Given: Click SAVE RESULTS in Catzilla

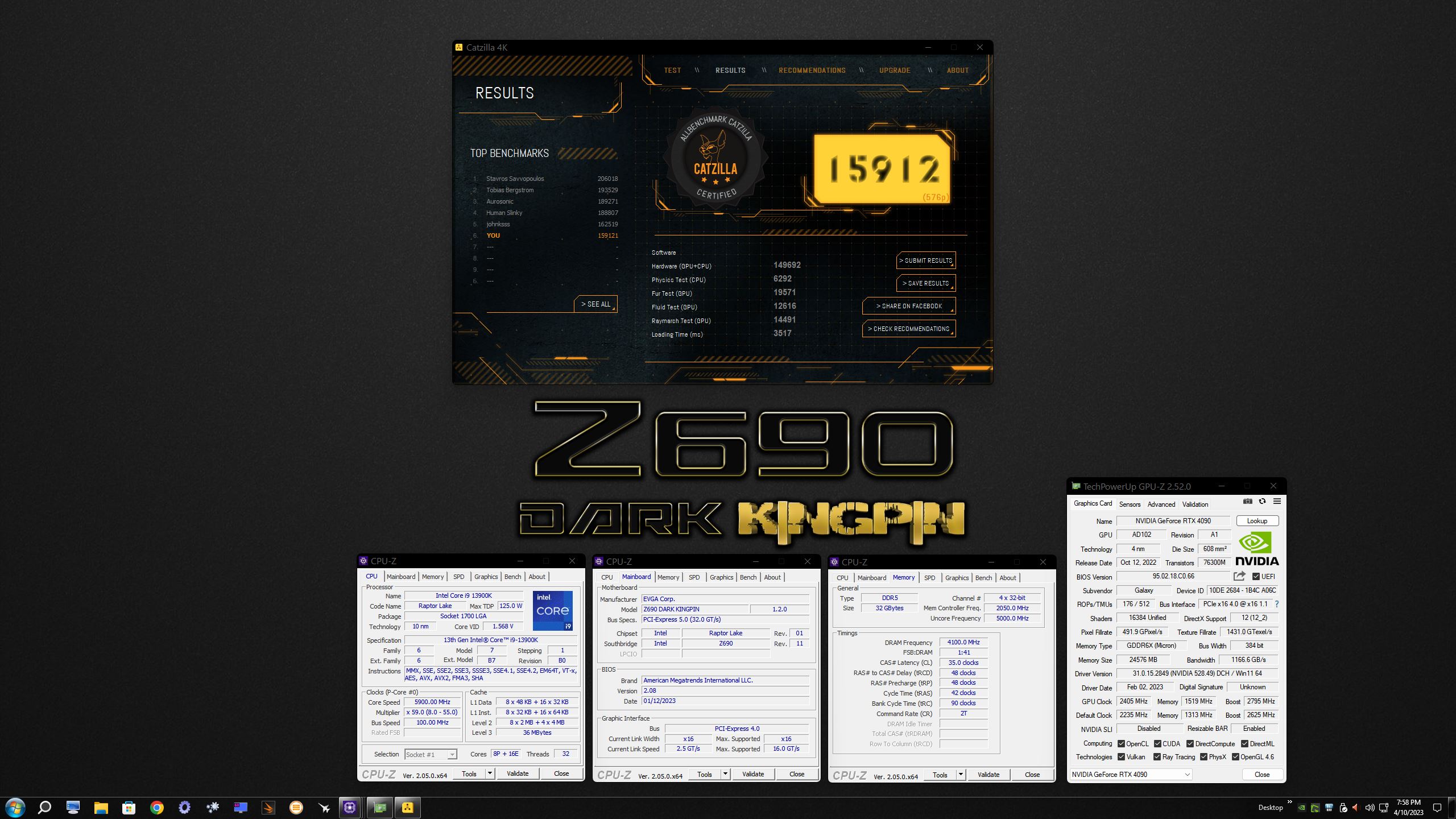Looking at the screenshot, I should [x=926, y=283].
